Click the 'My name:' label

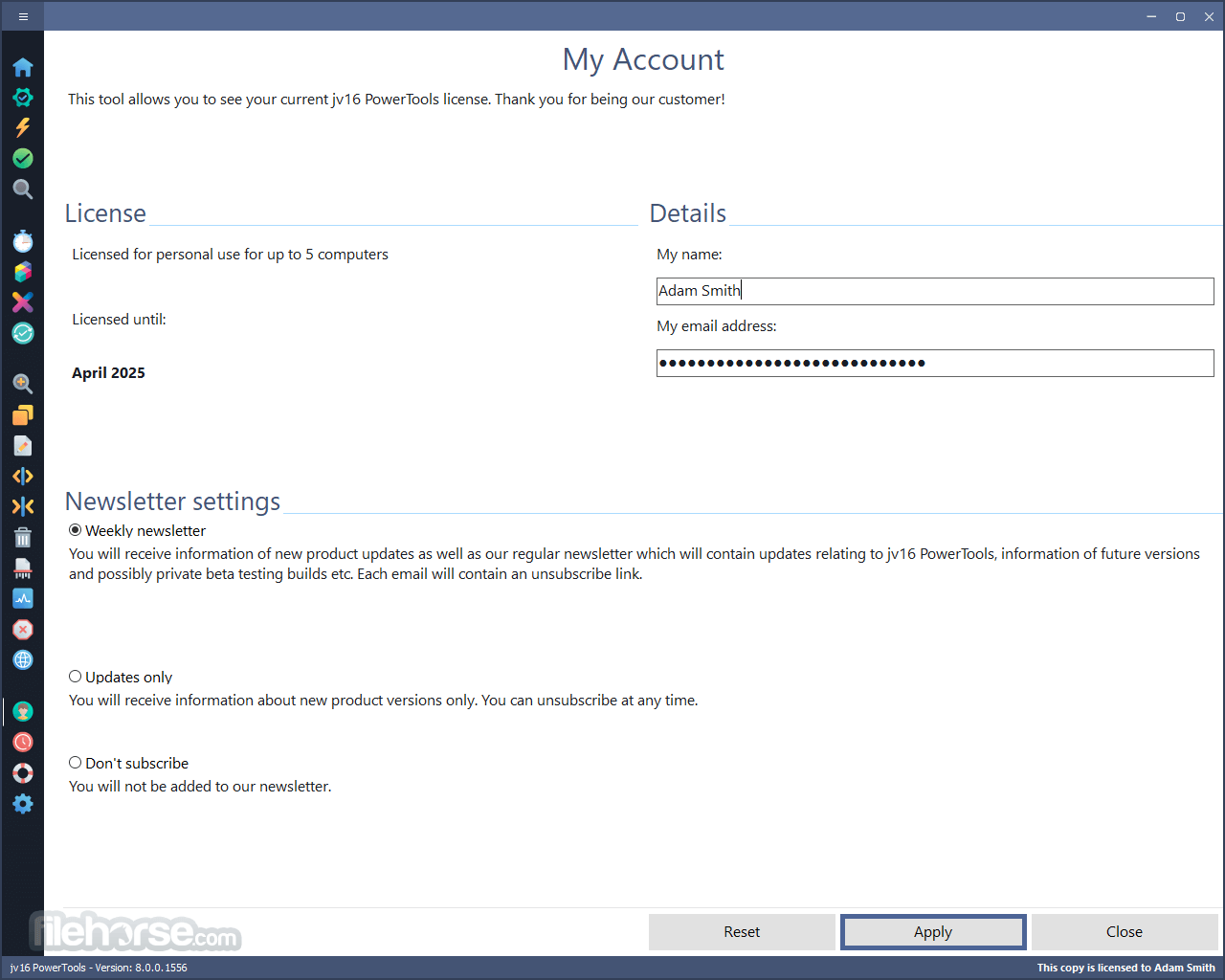click(689, 255)
